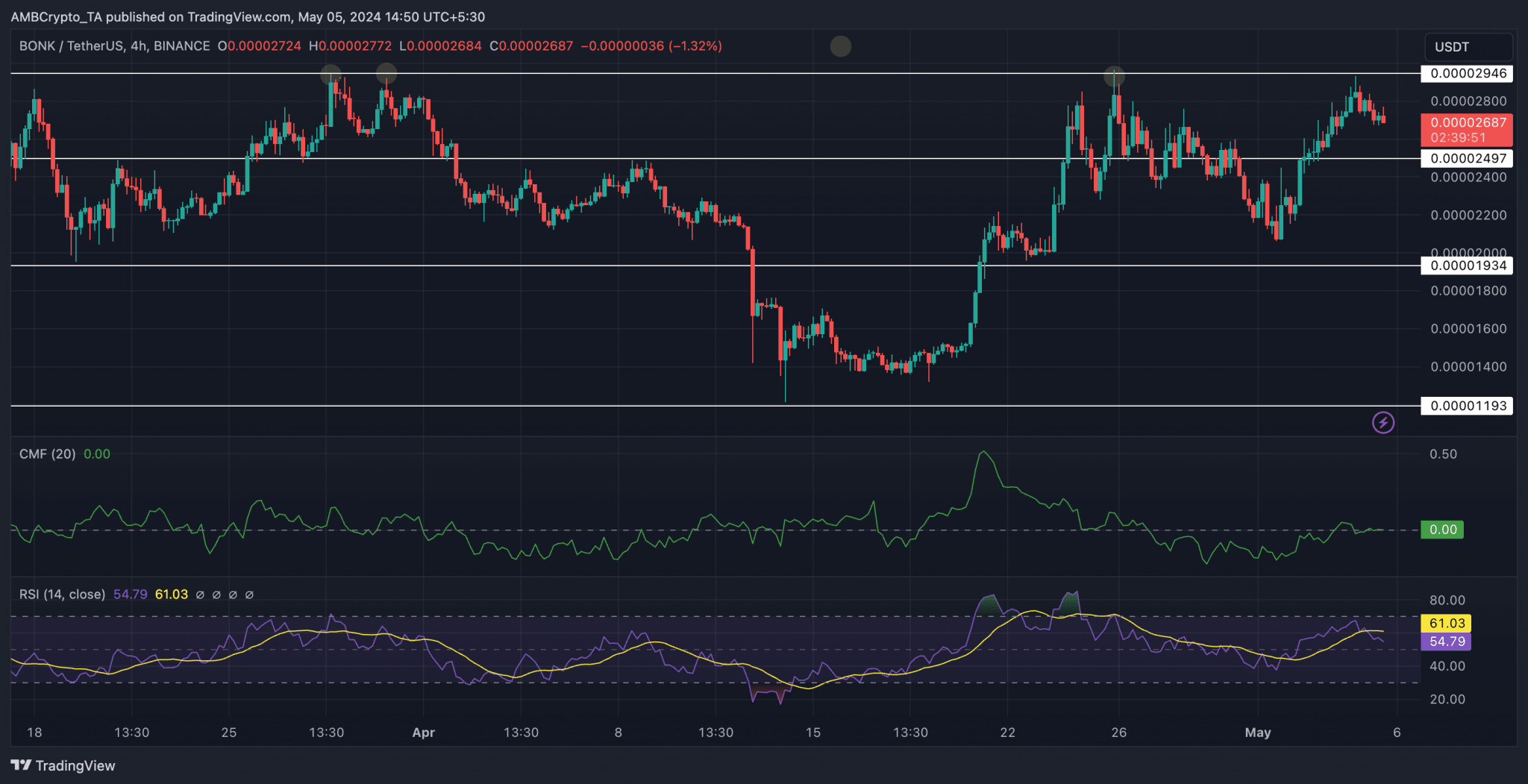Click the 0.00001400 price scale label
The width and height of the screenshot is (1528, 784).
[x=1468, y=366]
